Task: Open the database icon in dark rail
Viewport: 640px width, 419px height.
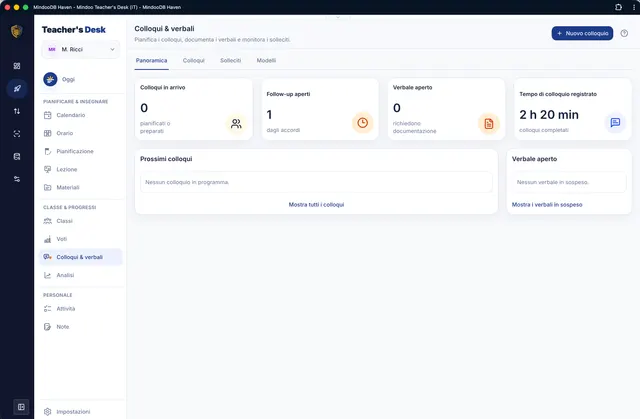Action: click(x=17, y=156)
